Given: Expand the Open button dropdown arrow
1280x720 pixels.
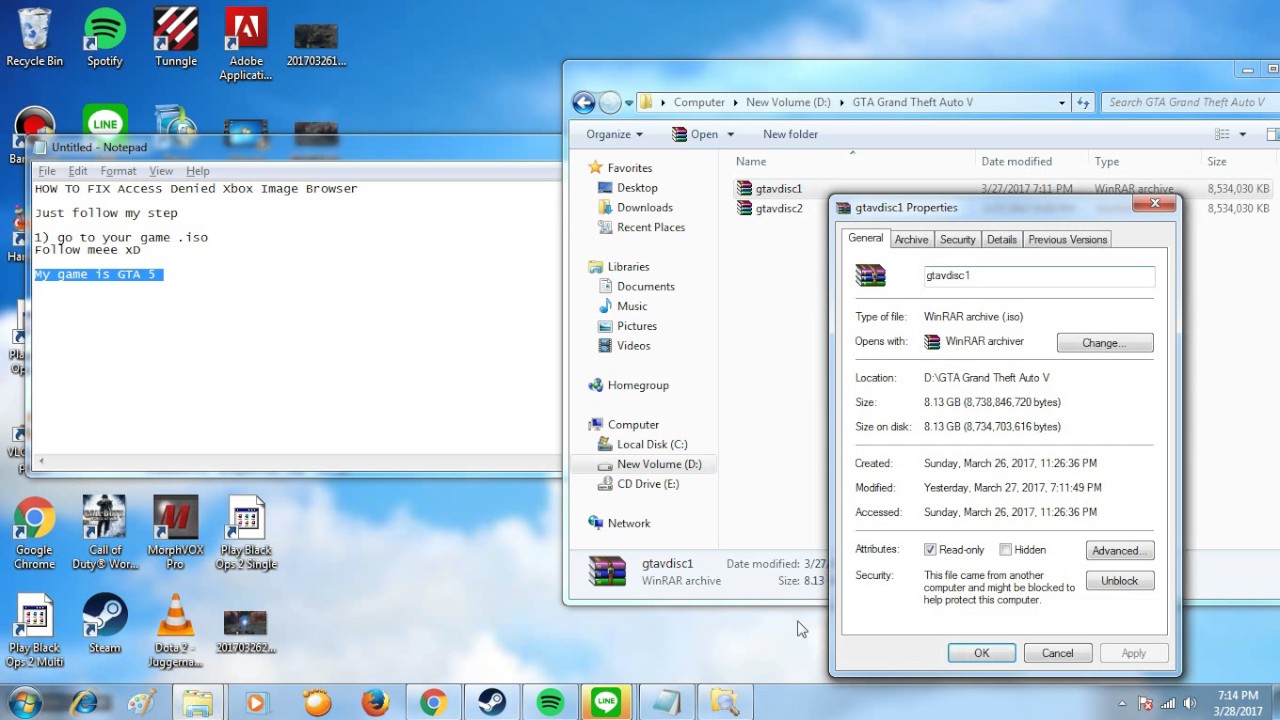Looking at the screenshot, I should point(730,134).
